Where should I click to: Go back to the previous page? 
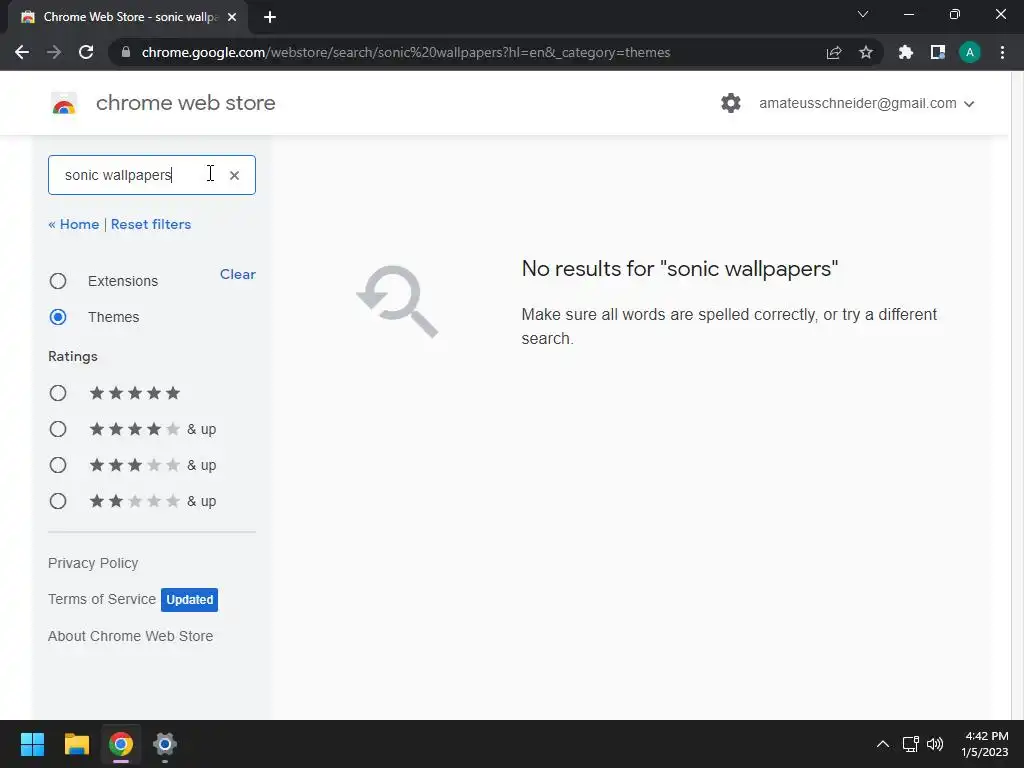coord(22,52)
